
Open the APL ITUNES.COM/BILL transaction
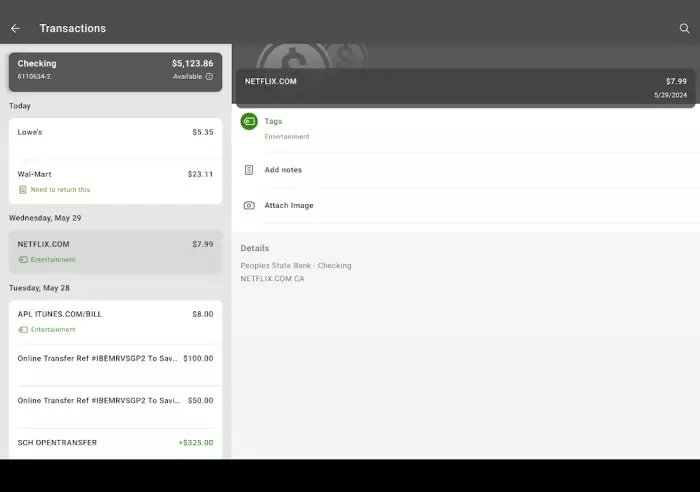coord(115,322)
